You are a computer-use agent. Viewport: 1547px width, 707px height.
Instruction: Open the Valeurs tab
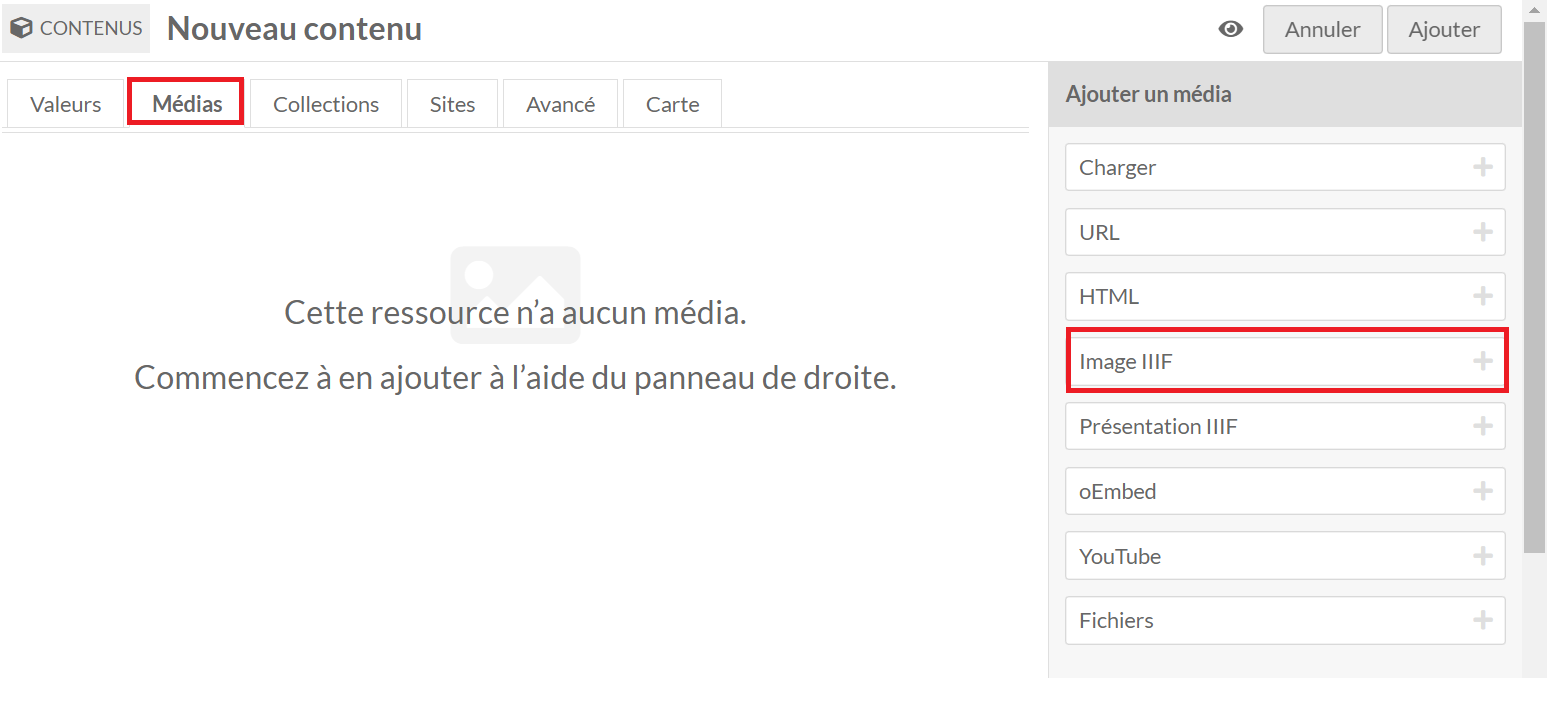(66, 104)
